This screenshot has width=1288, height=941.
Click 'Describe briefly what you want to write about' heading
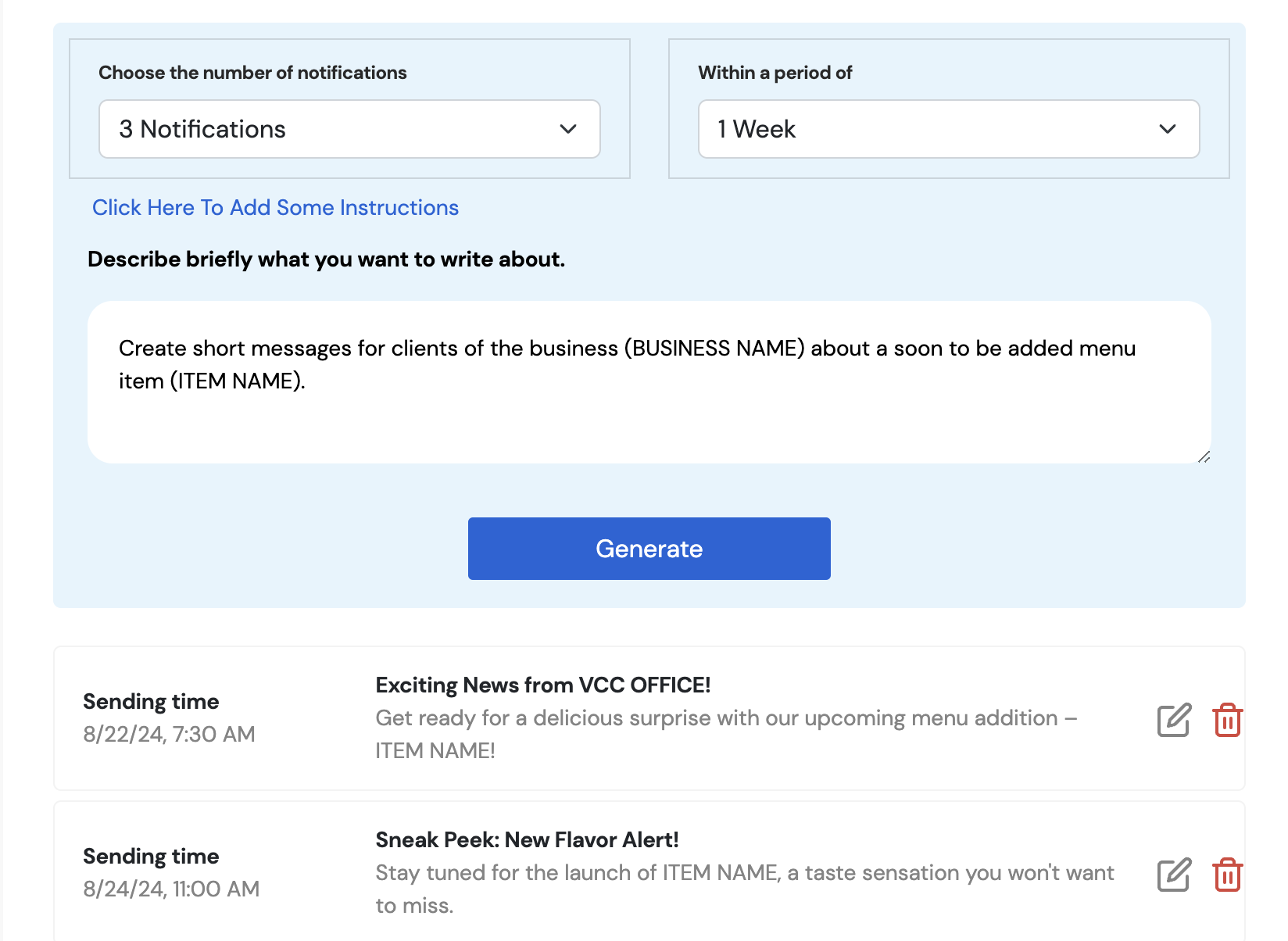pyautogui.click(x=326, y=259)
